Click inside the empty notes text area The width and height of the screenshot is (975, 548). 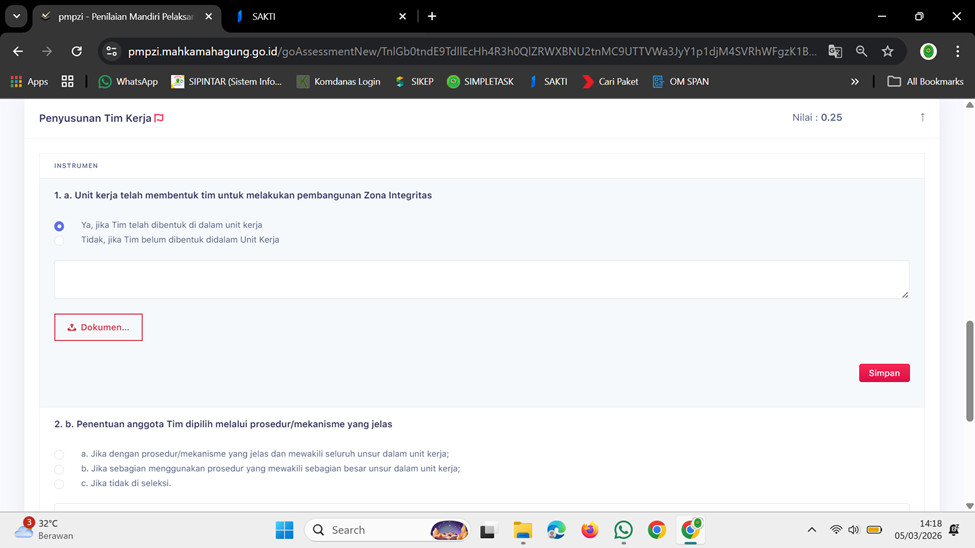(x=481, y=279)
